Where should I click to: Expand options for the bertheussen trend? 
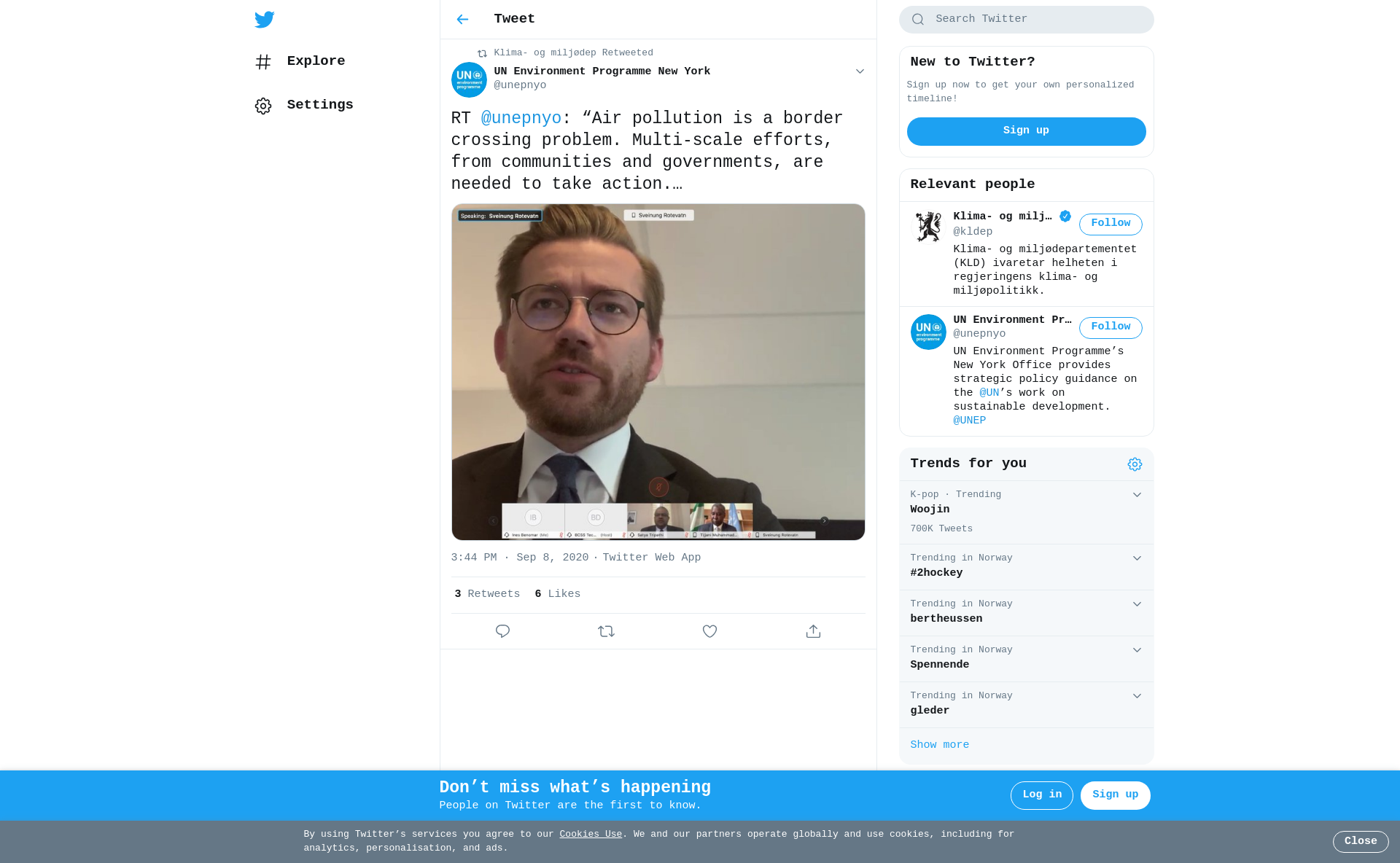(x=1136, y=604)
